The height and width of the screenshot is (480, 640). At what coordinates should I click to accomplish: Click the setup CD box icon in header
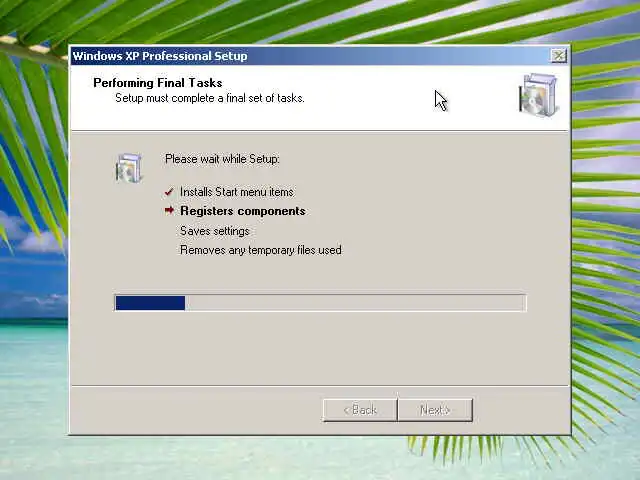[x=538, y=95]
